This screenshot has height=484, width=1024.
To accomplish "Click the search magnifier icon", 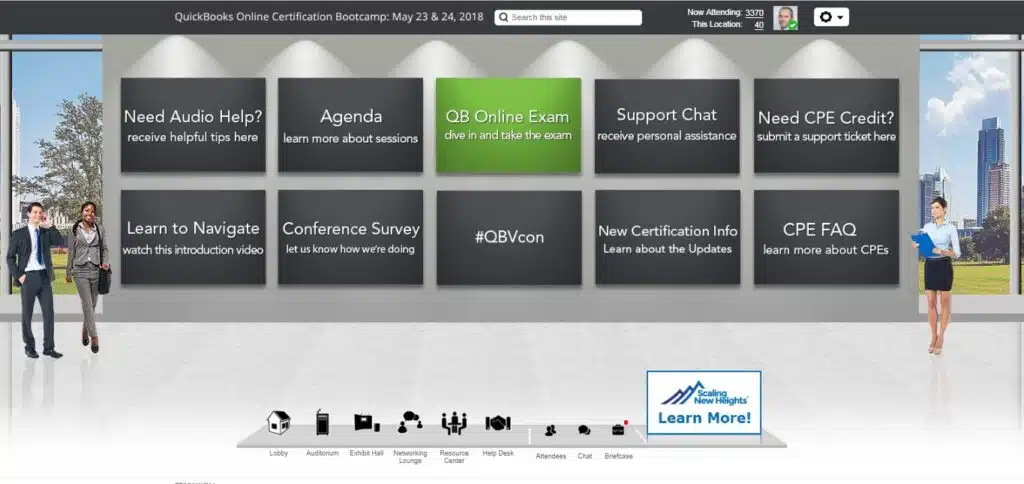I will 503,18.
